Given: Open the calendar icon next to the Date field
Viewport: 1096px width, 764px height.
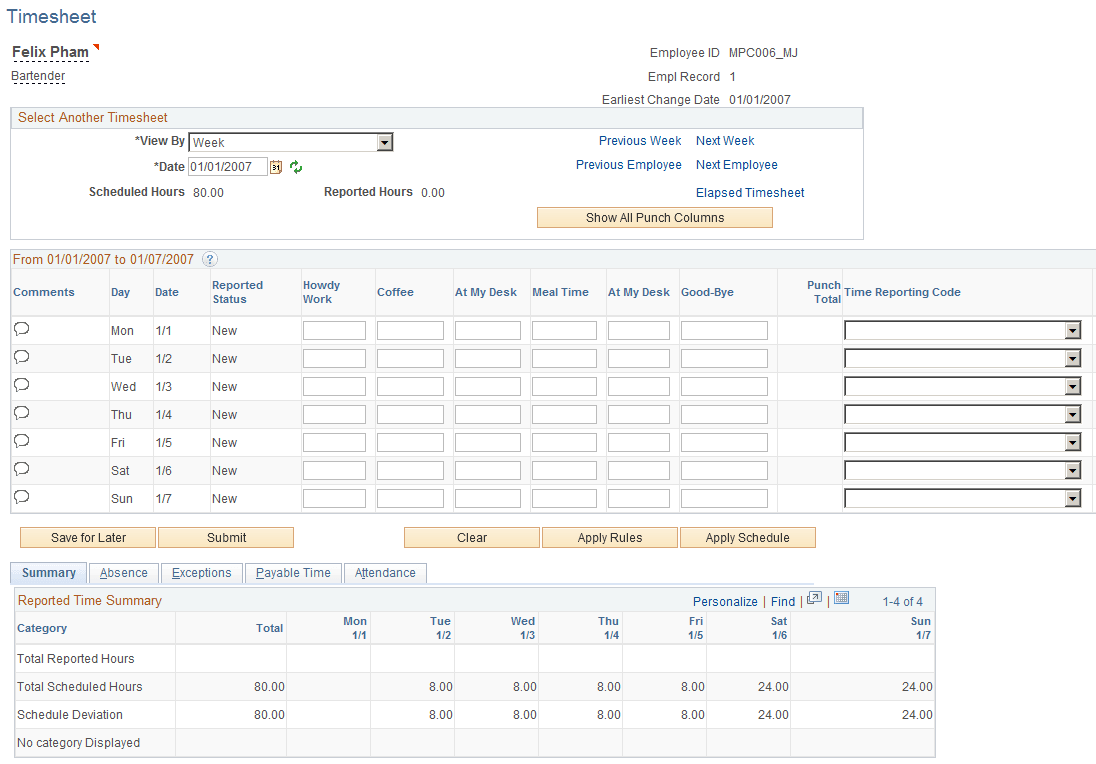Looking at the screenshot, I should (x=276, y=166).
